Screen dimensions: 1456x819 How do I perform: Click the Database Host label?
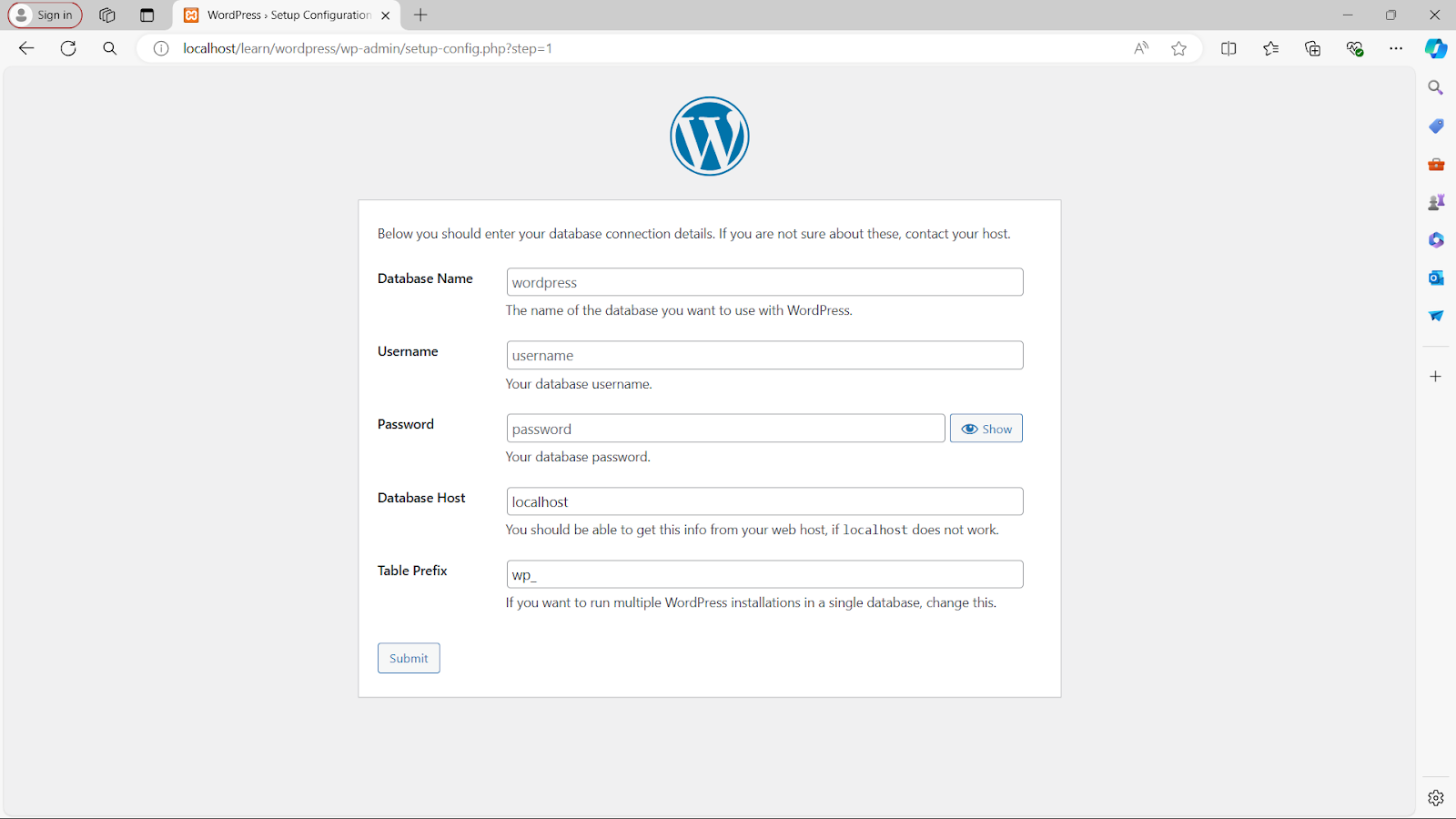click(421, 498)
